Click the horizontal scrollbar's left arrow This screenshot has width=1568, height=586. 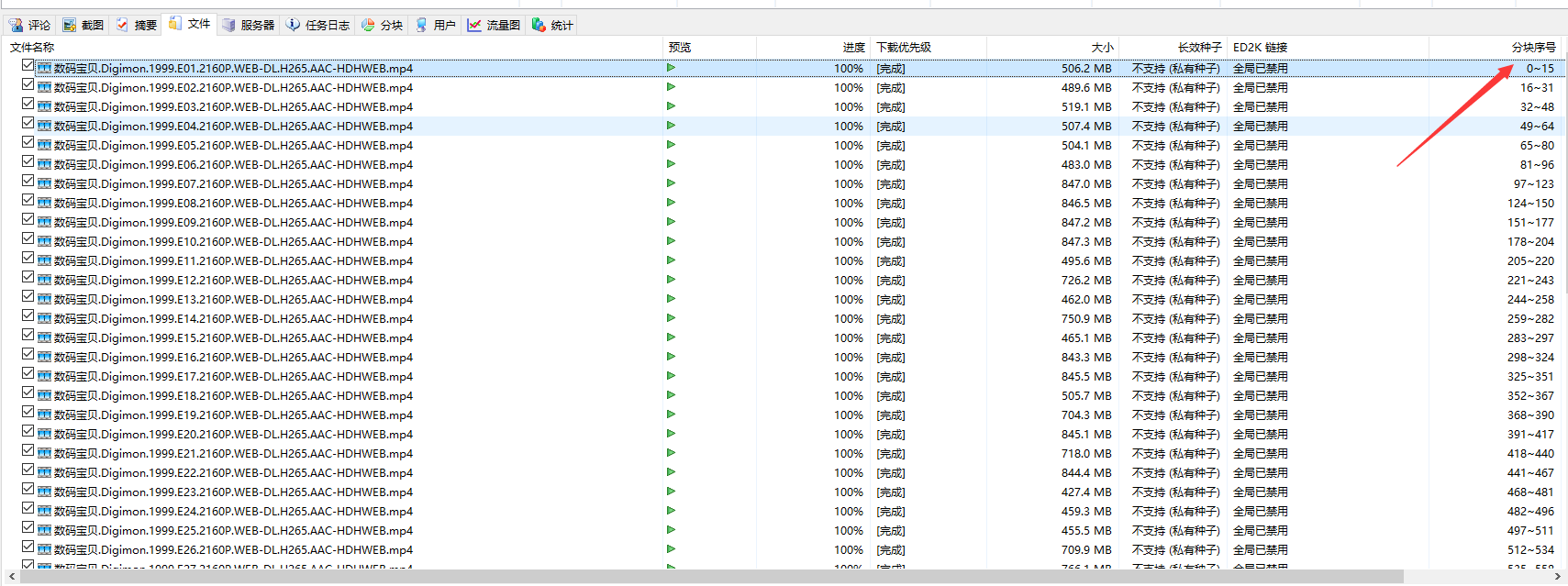point(11,577)
